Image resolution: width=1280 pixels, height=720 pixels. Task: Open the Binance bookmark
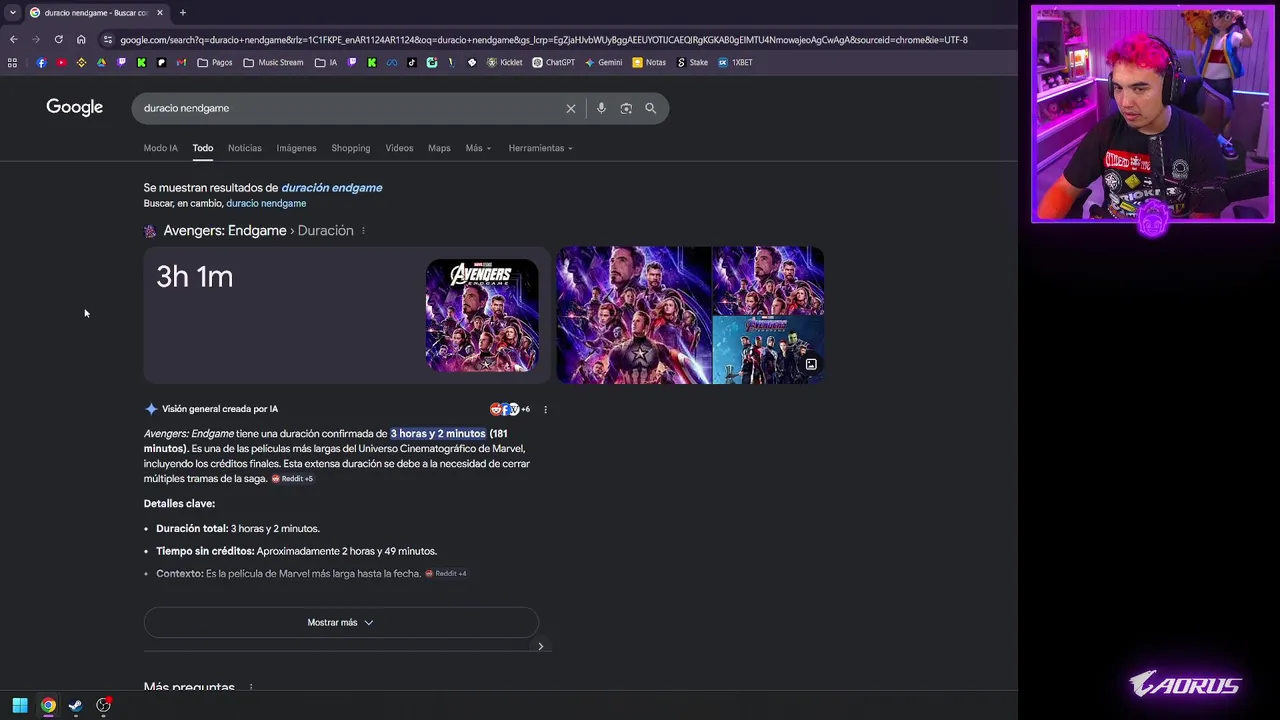(x=81, y=62)
